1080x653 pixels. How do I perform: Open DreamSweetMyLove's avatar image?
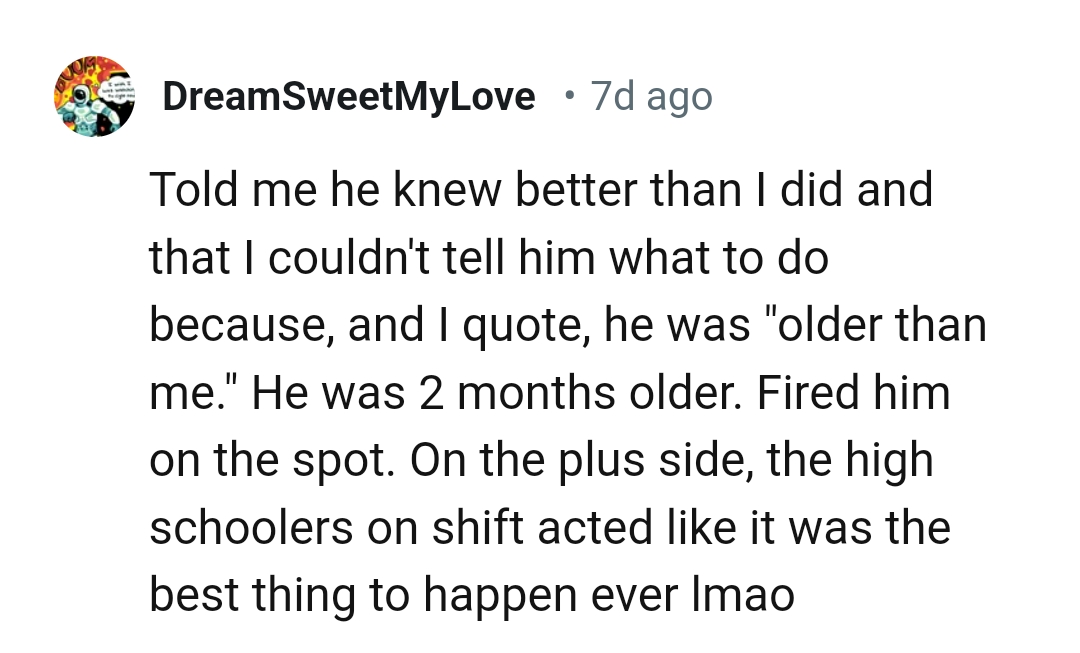pyautogui.click(x=93, y=97)
